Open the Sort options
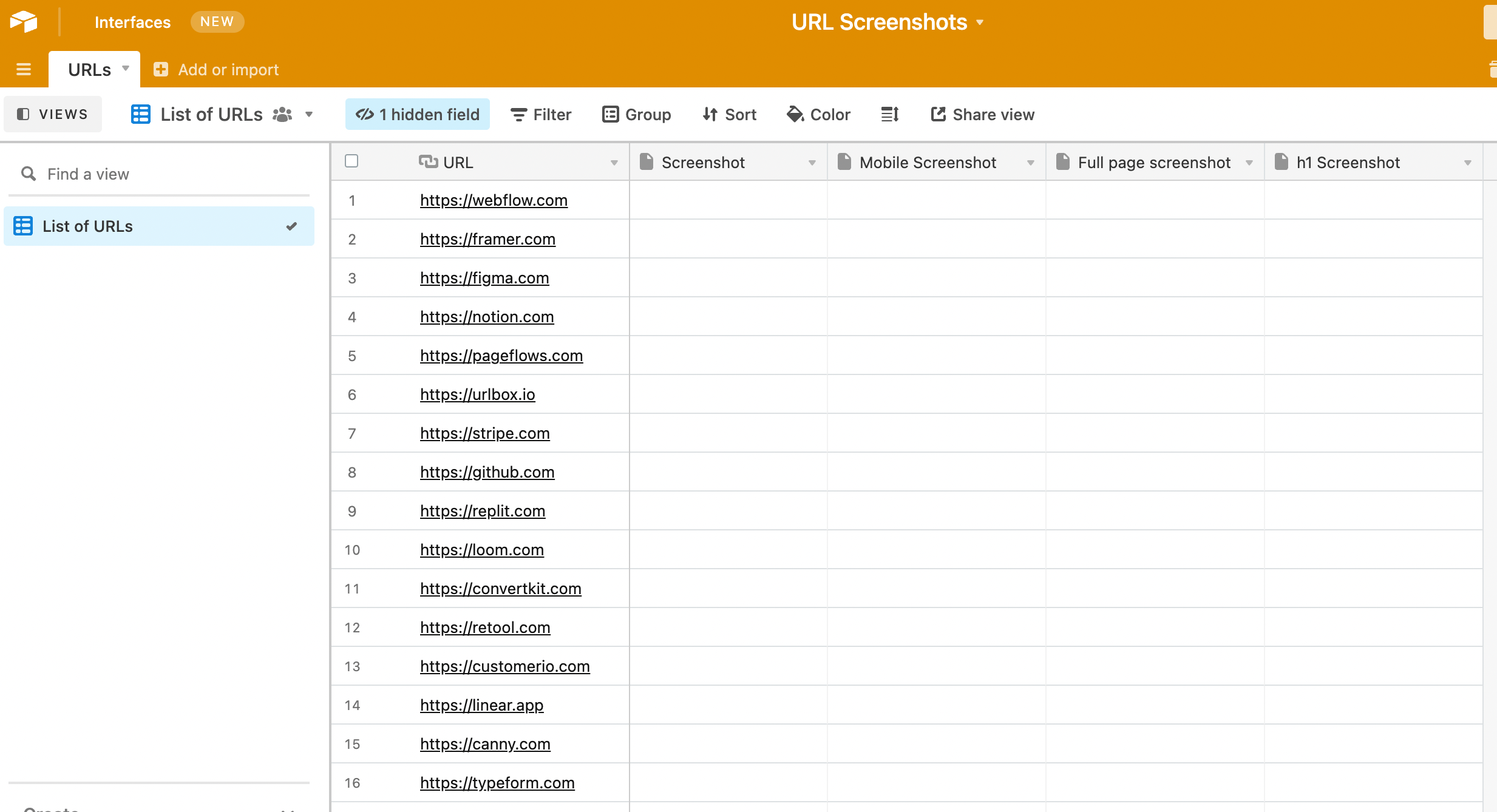 pyautogui.click(x=728, y=114)
